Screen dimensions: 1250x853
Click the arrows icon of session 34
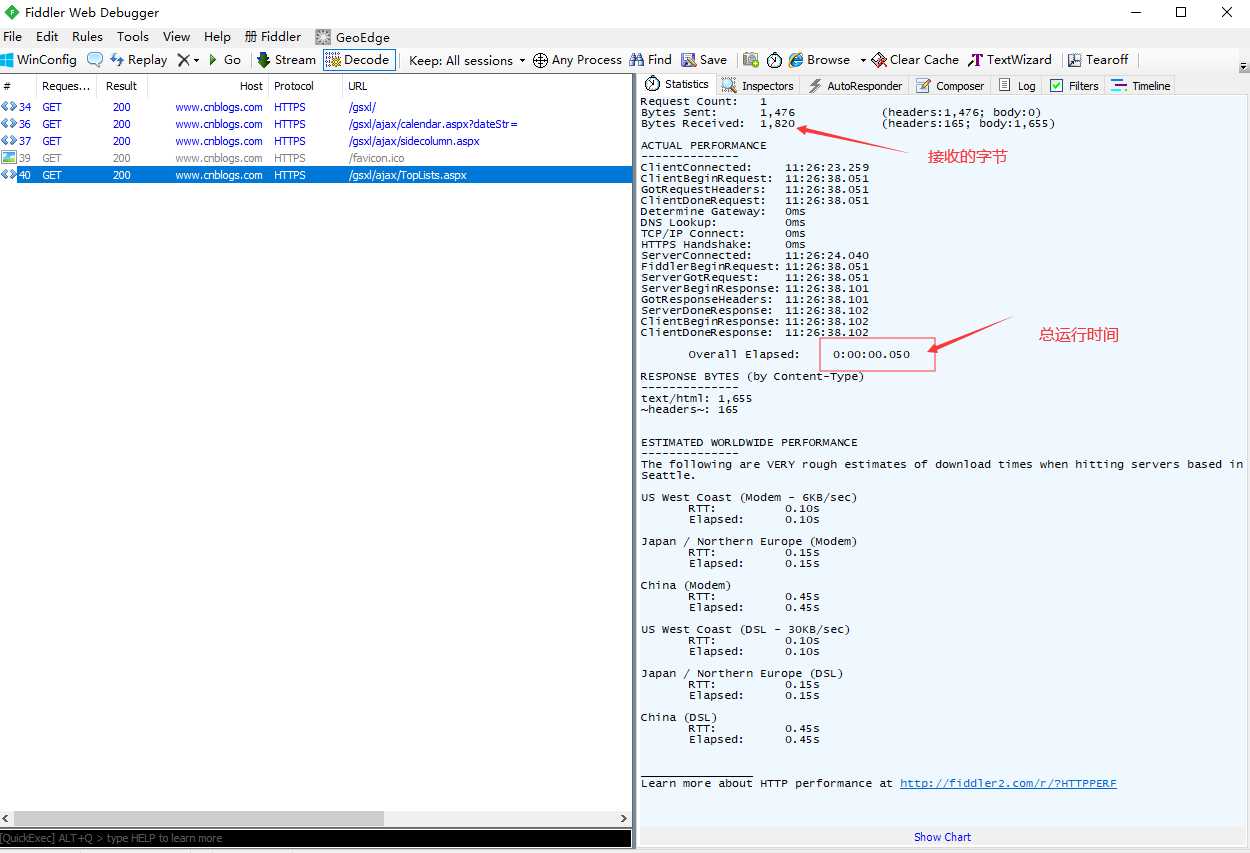(8, 107)
